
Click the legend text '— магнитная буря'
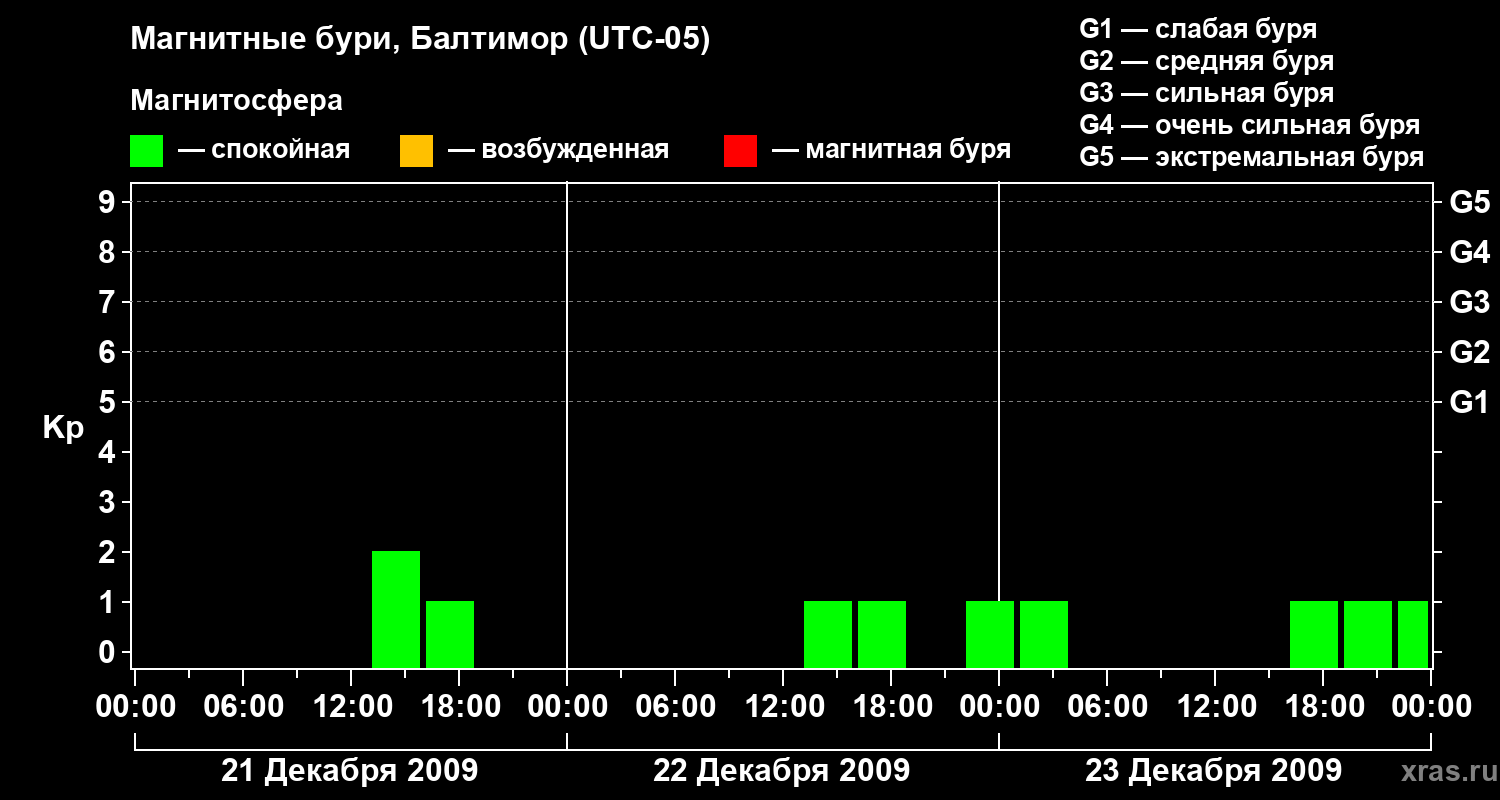click(892, 151)
